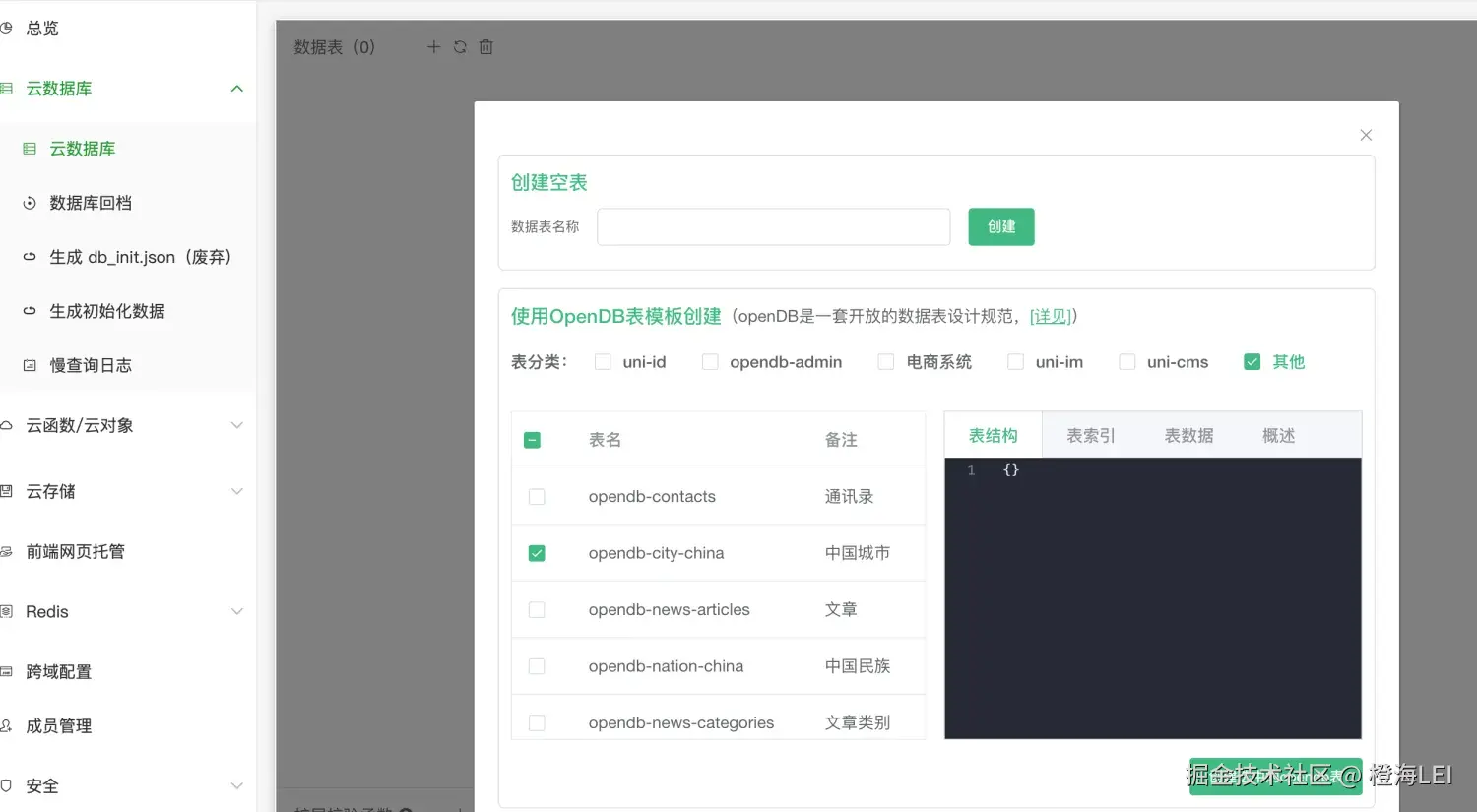Check the opendb-admin category checkbox
Screen dimensions: 1477x812
click(x=710, y=362)
